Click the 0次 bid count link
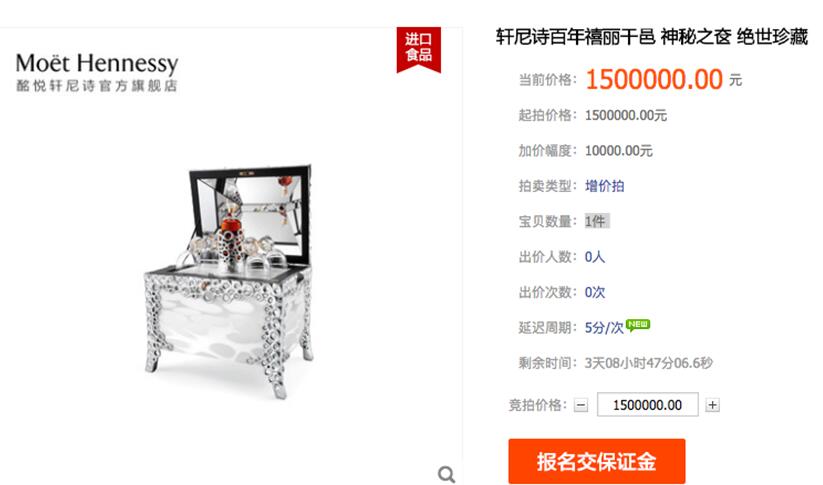This screenshot has height=485, width=823. click(x=595, y=292)
